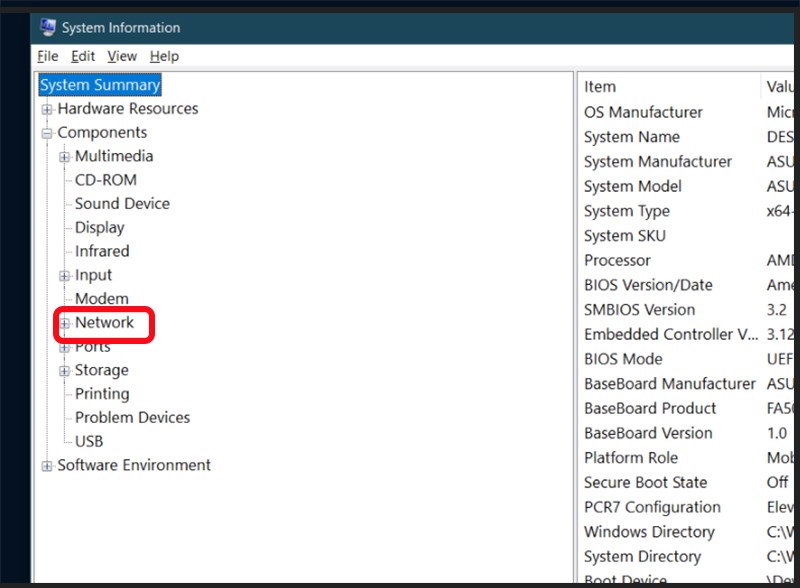Screen dimensions: 800x588
Task: Click the Embedded Controller Version row
Action: pos(687,334)
